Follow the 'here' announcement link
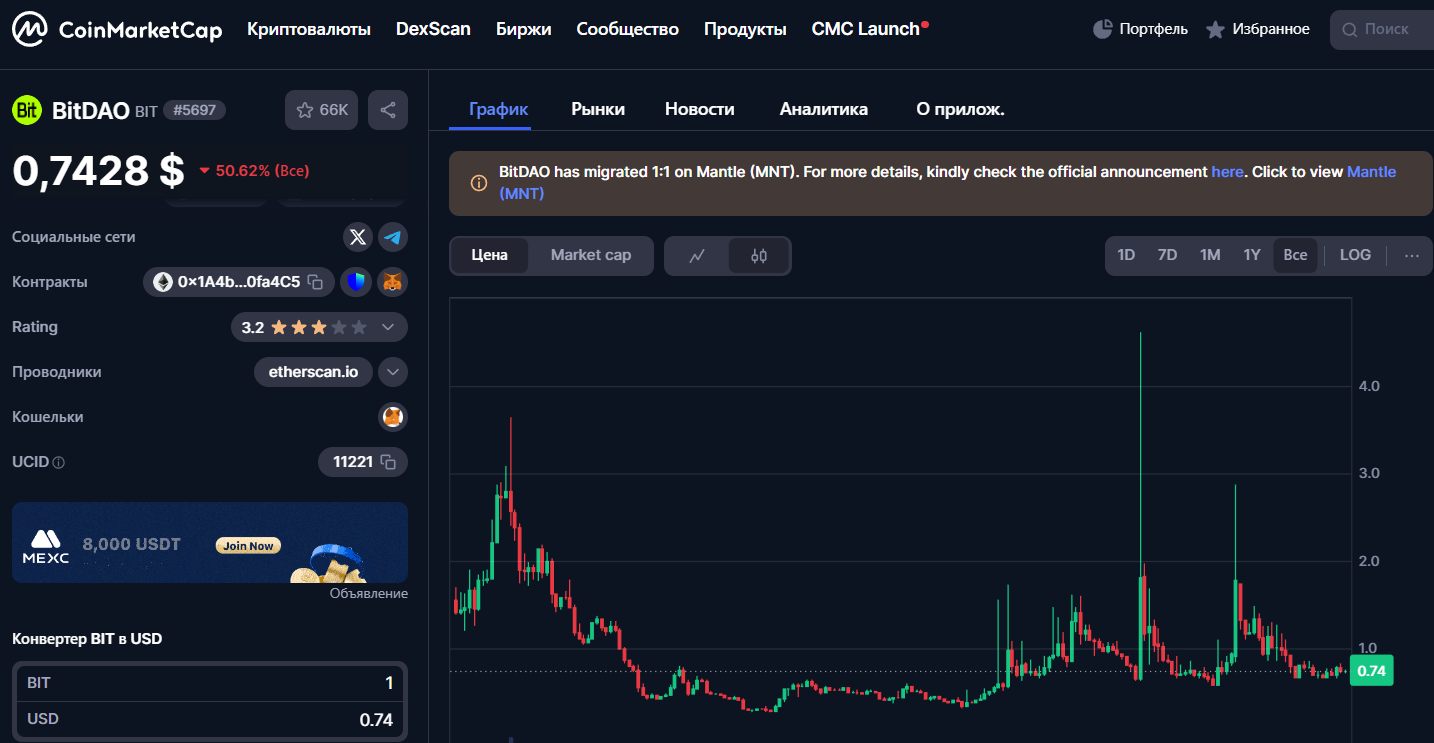1434x743 pixels. 1227,172
